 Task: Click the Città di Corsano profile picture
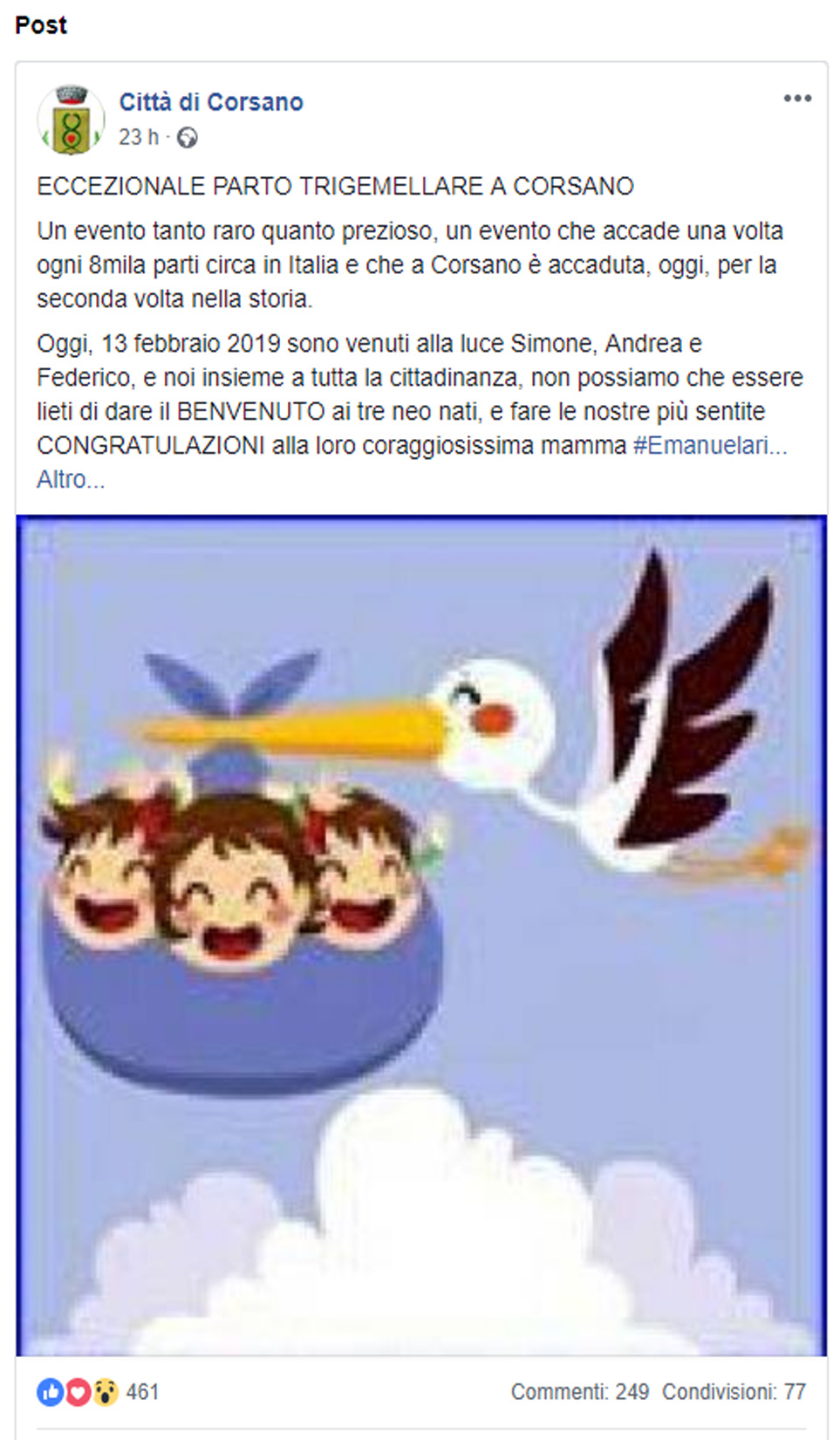coord(71,120)
